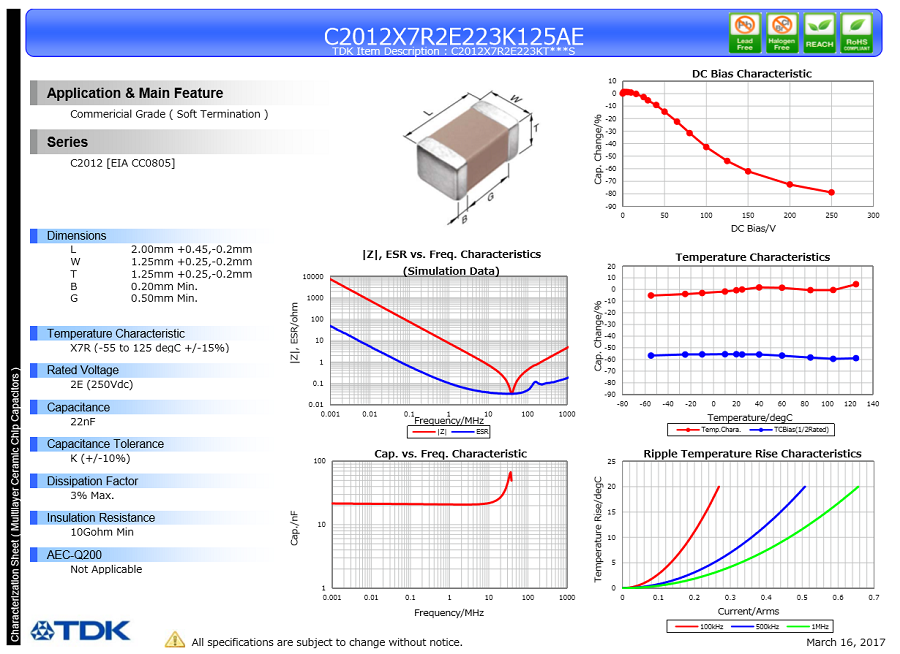
Task: Click the W dimension value 1.25mm +0.25,-0.2mm
Action: (x=191, y=262)
